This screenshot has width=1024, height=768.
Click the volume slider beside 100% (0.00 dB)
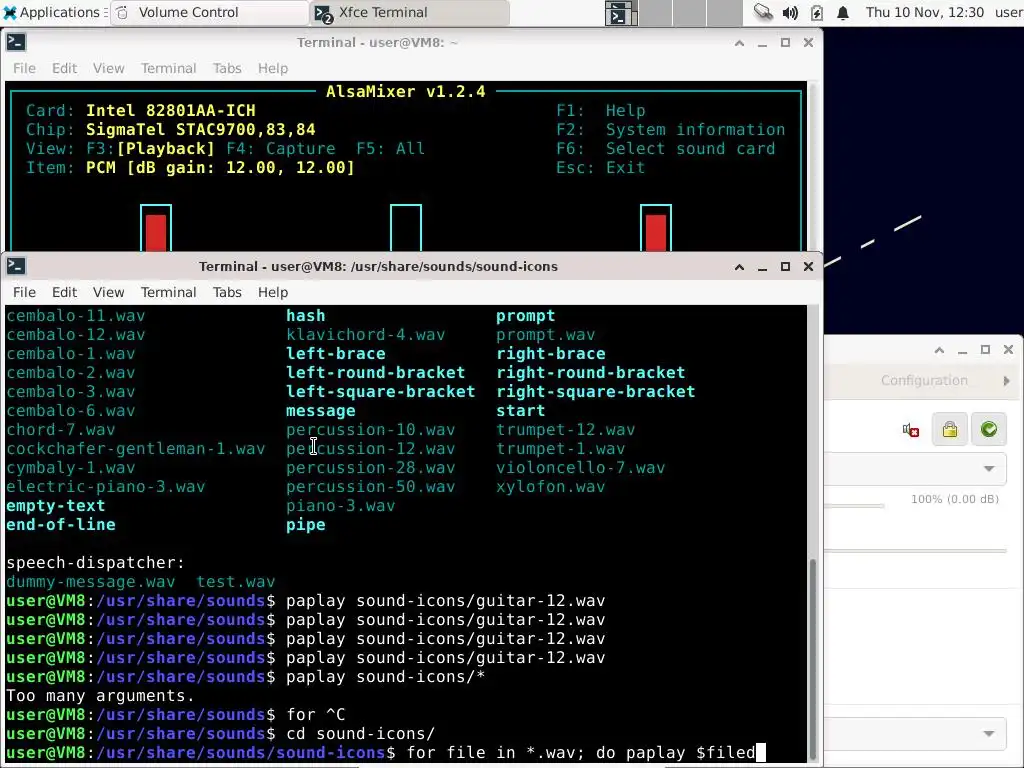[x=854, y=505]
